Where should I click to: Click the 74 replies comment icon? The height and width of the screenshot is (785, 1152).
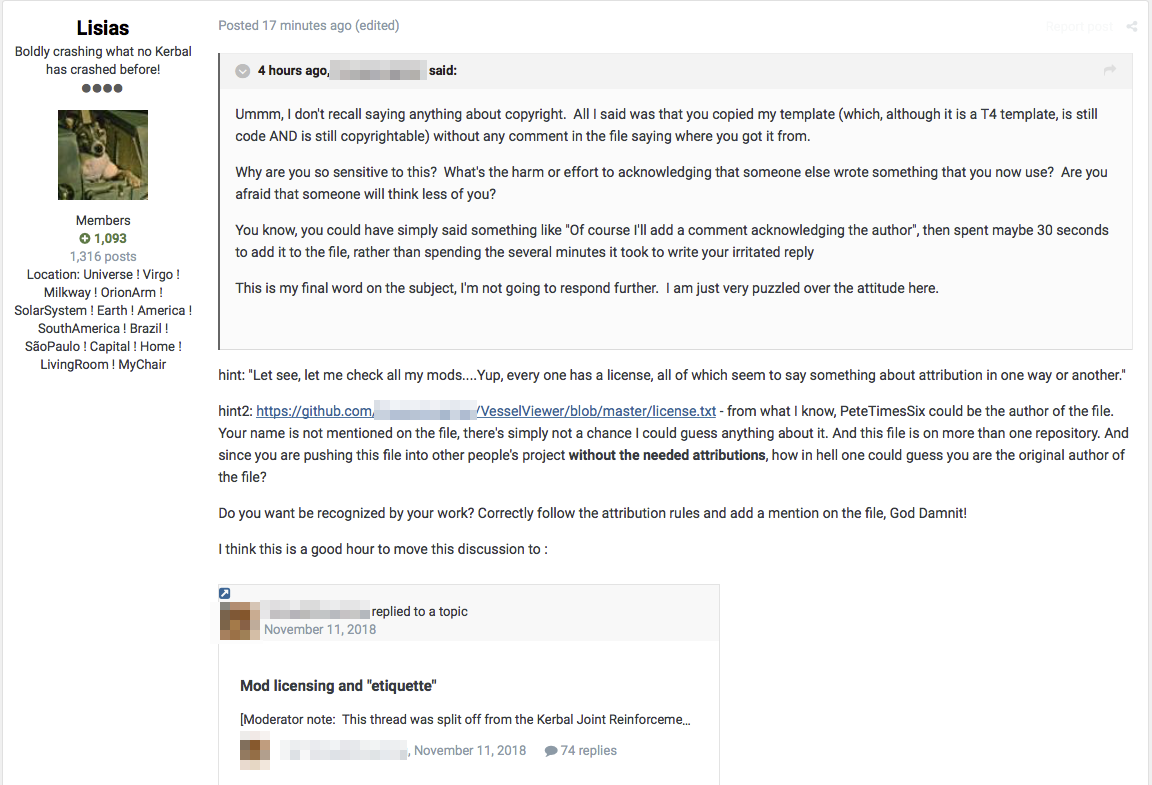[x=550, y=751]
